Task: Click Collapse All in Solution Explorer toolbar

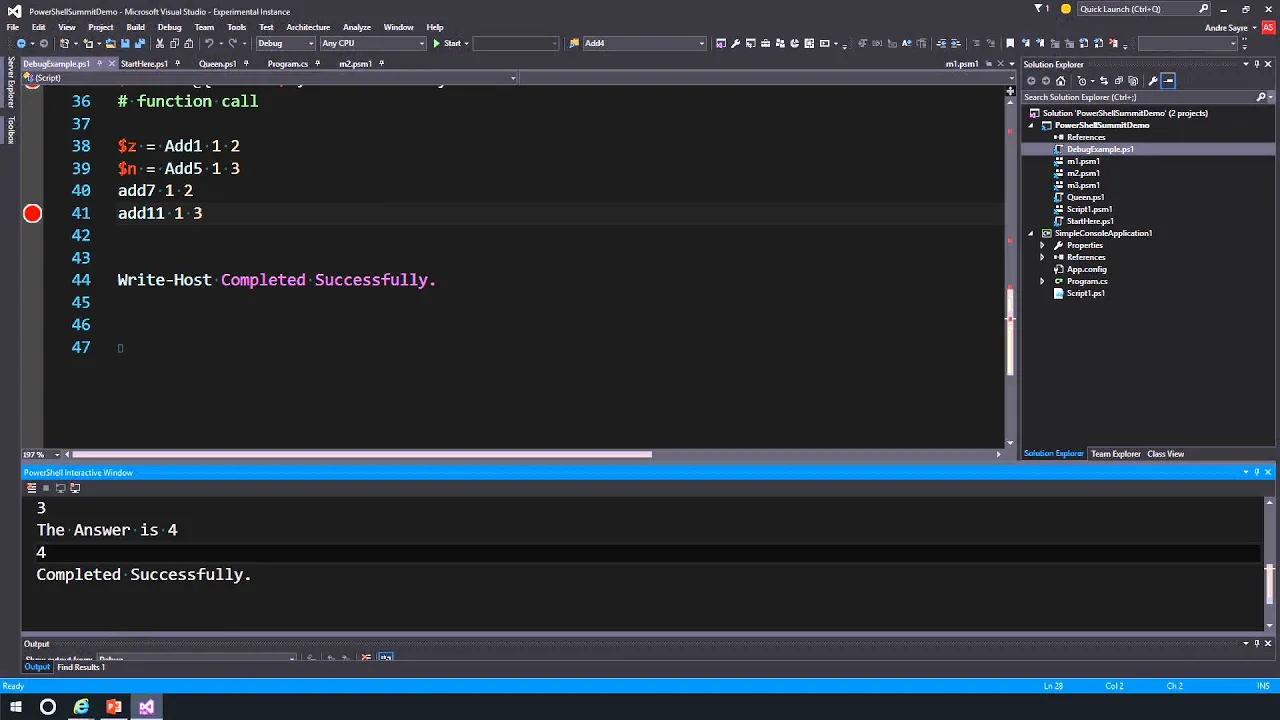Action: [1117, 81]
